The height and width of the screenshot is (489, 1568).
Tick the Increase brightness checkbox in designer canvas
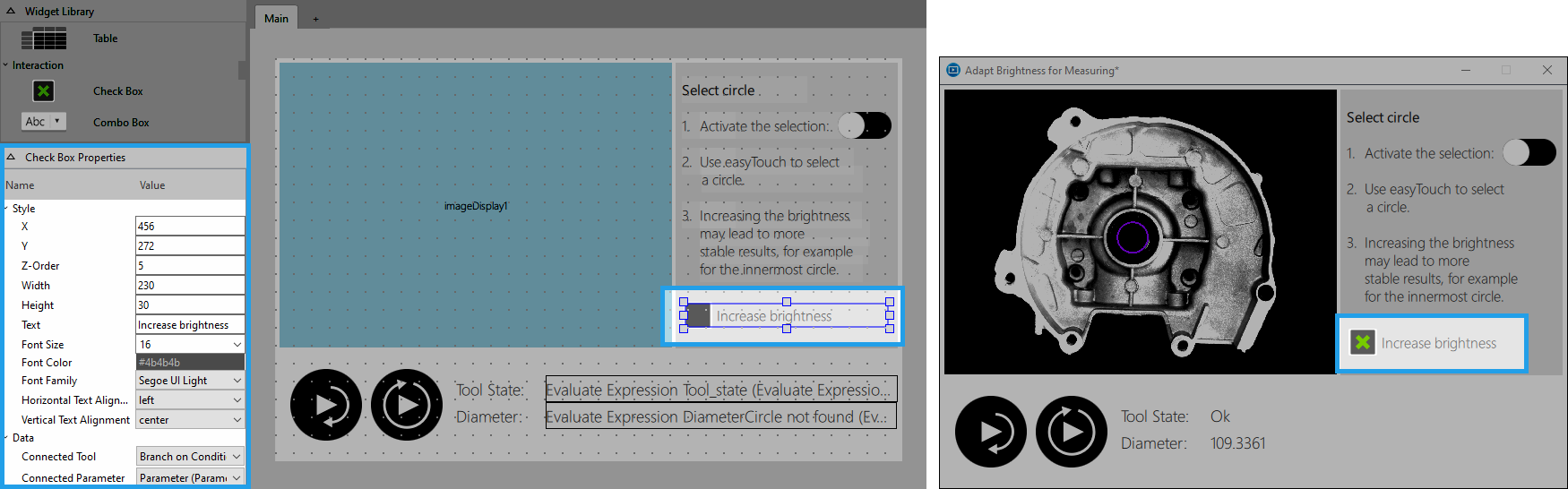(x=698, y=315)
